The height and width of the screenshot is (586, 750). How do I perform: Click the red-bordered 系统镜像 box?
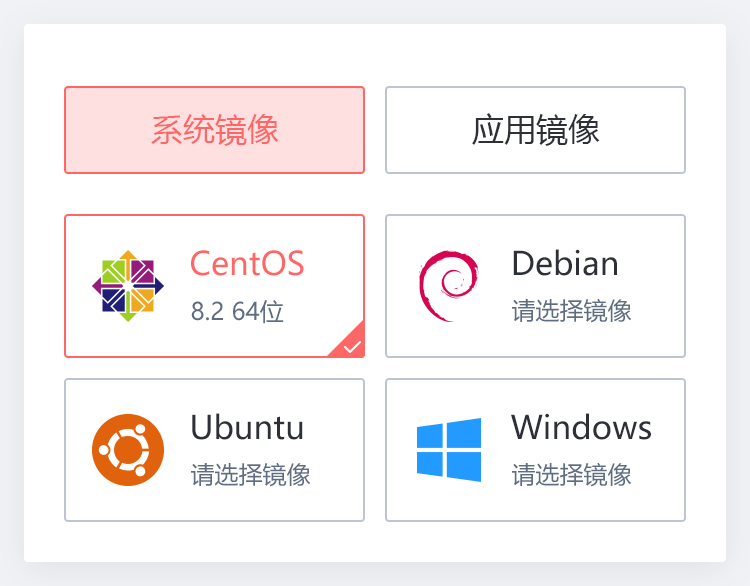(214, 130)
